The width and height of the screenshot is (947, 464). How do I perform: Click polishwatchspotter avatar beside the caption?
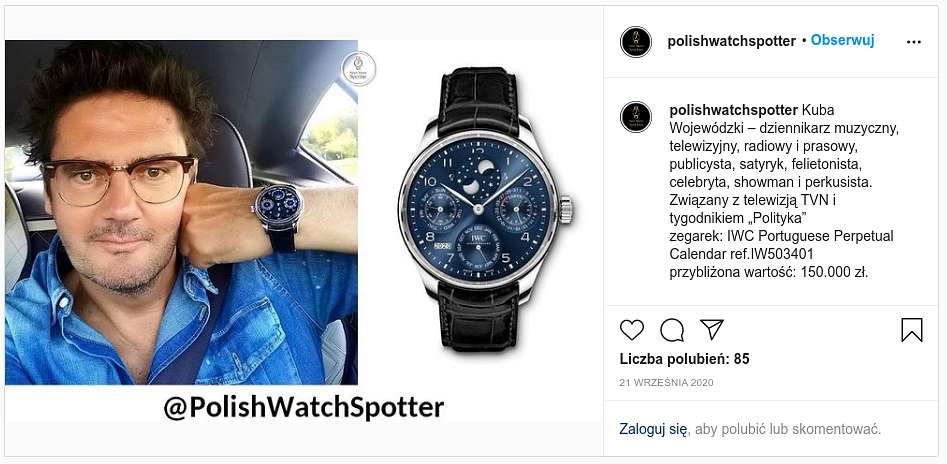(635, 117)
